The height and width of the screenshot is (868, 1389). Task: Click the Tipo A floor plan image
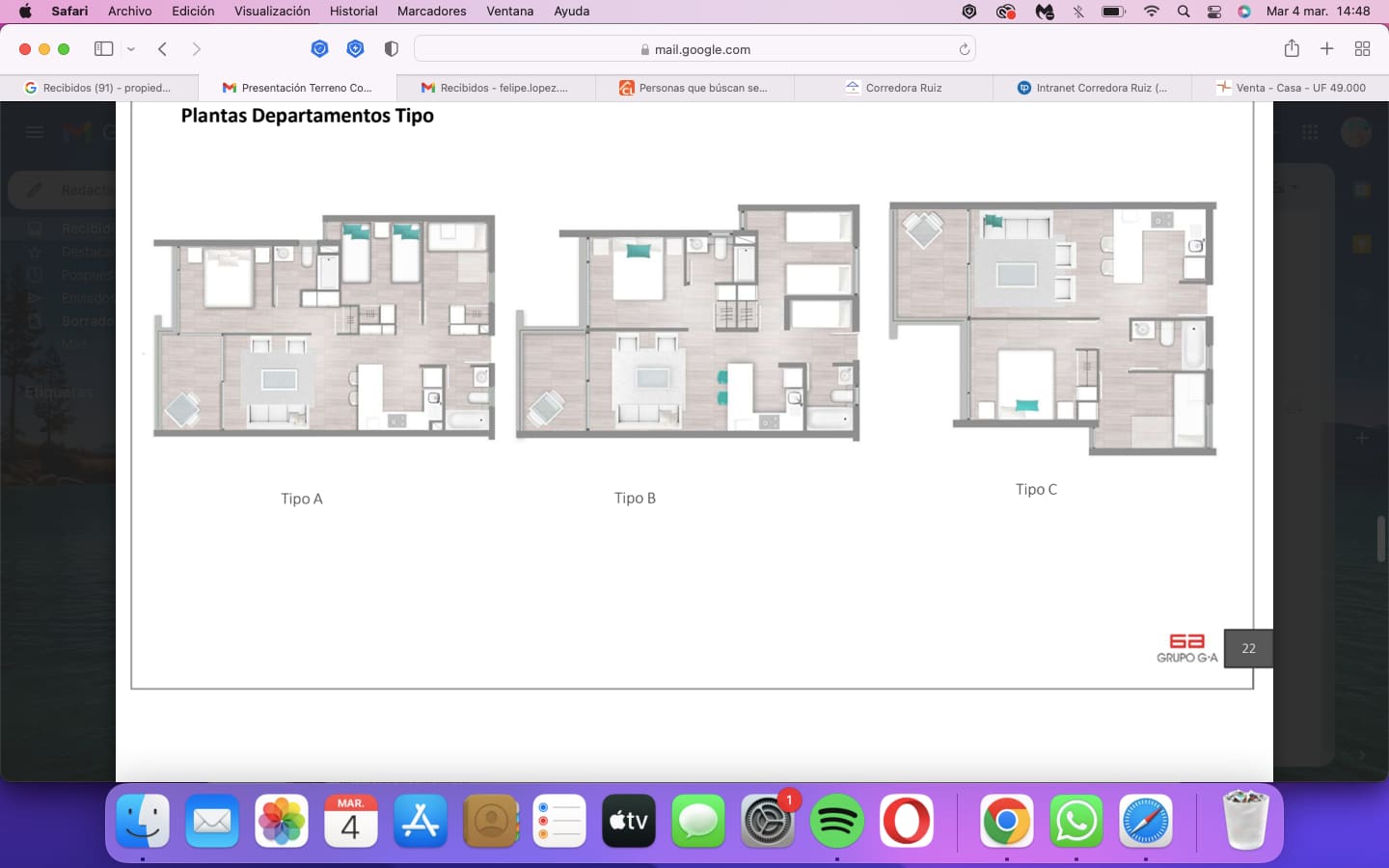pyautogui.click(x=324, y=327)
